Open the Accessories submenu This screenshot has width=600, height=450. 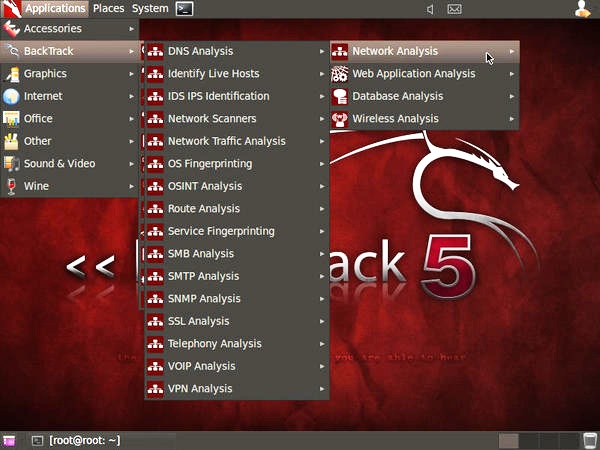pyautogui.click(x=69, y=29)
